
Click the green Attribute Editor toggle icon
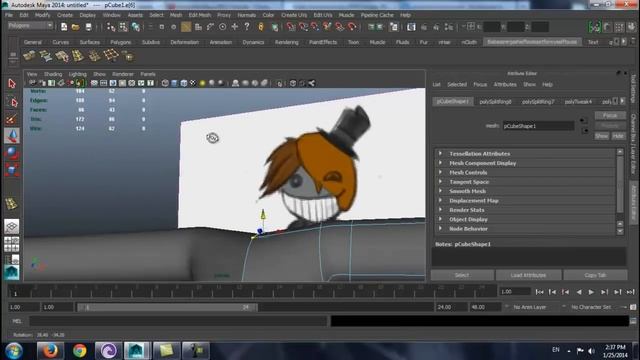[x=595, y=27]
